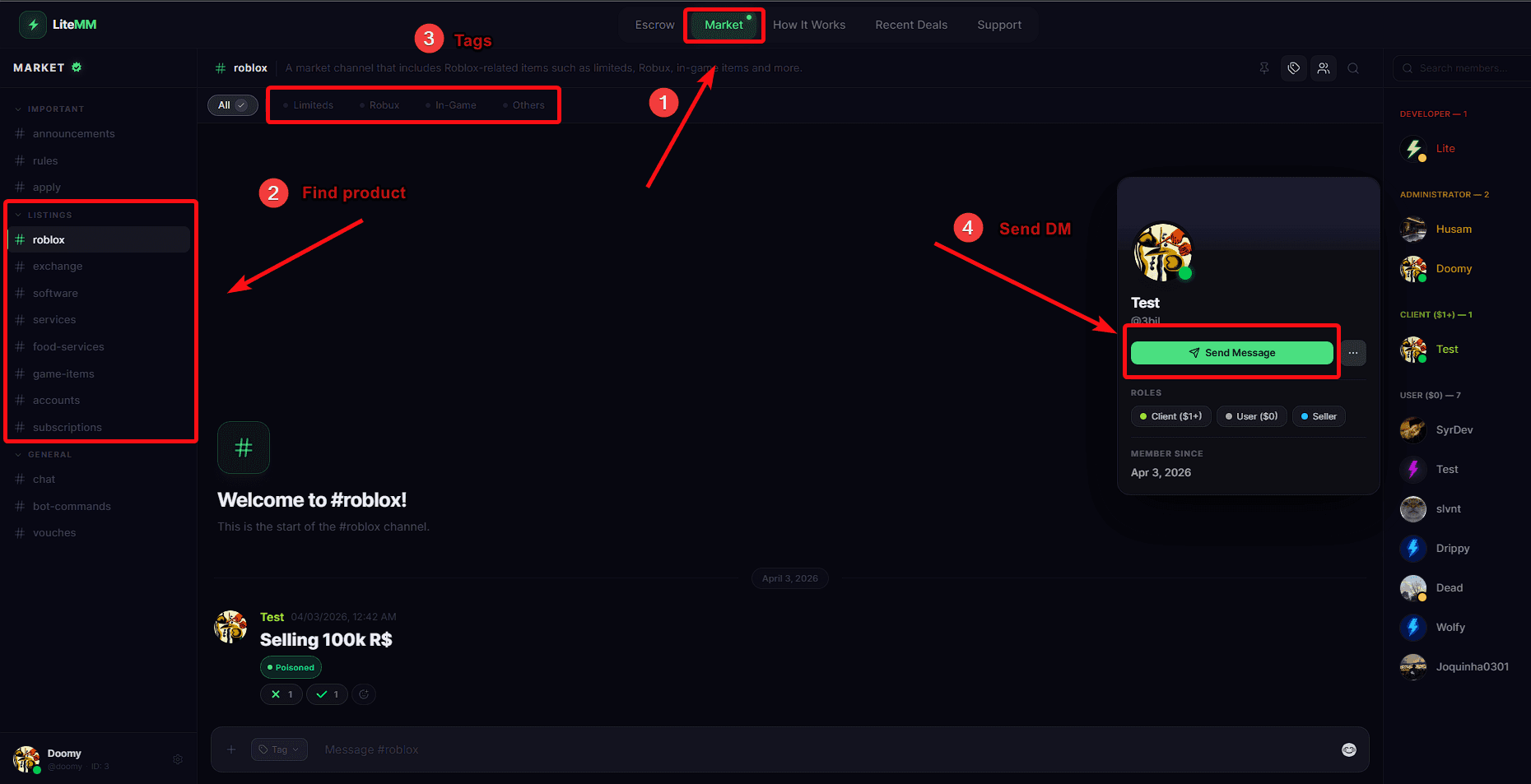Image resolution: width=1531 pixels, height=784 pixels.
Task: Click the refresh icon on the Selling 100k R$ listing
Action: [363, 694]
